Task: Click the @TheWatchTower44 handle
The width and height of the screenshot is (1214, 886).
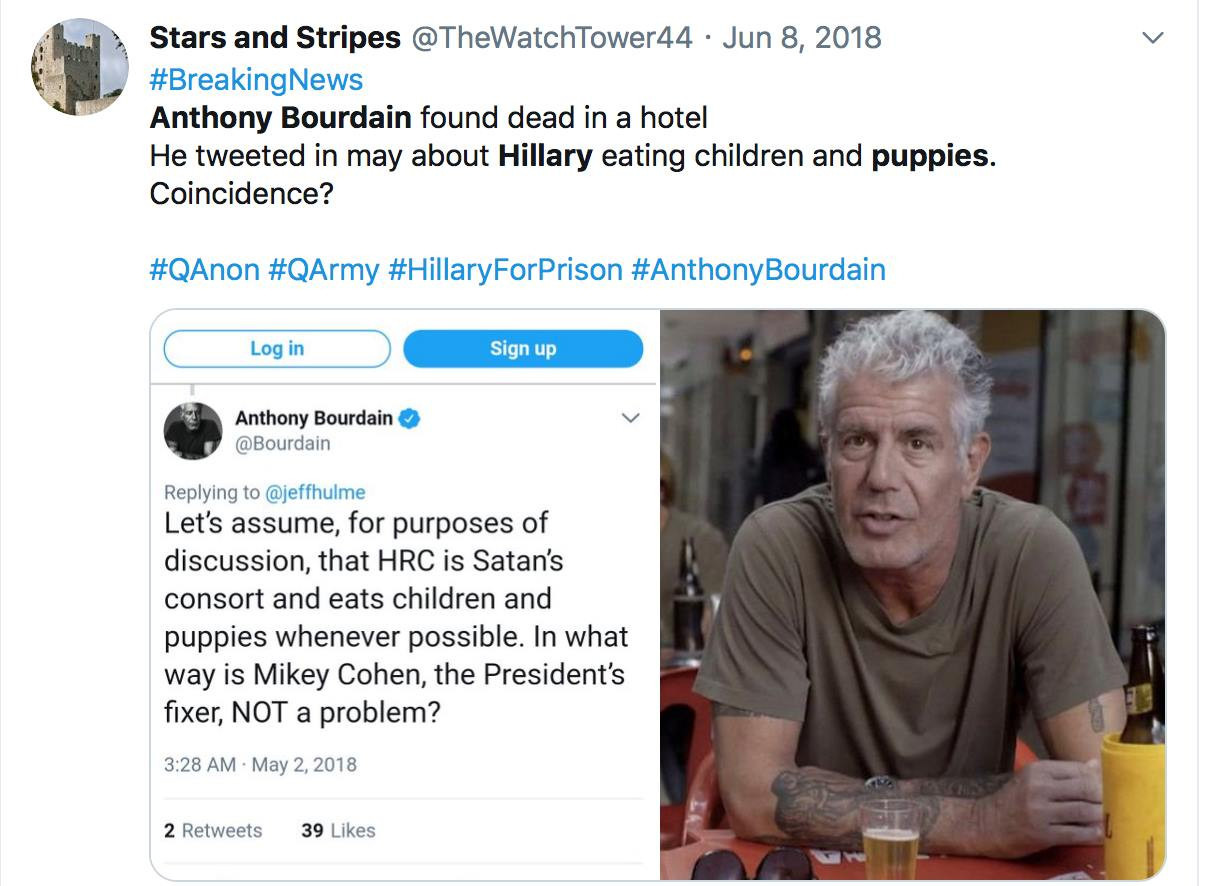Action: click(552, 38)
